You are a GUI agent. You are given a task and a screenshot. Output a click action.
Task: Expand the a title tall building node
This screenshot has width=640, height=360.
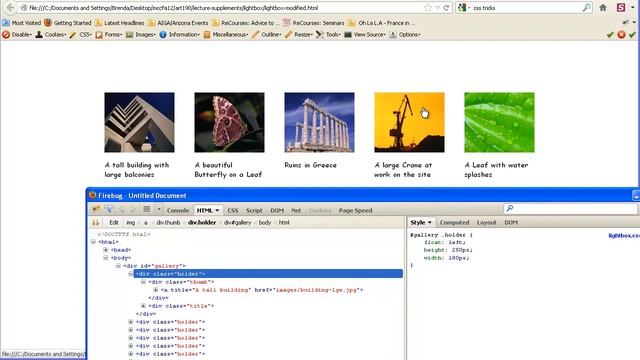pos(156,290)
